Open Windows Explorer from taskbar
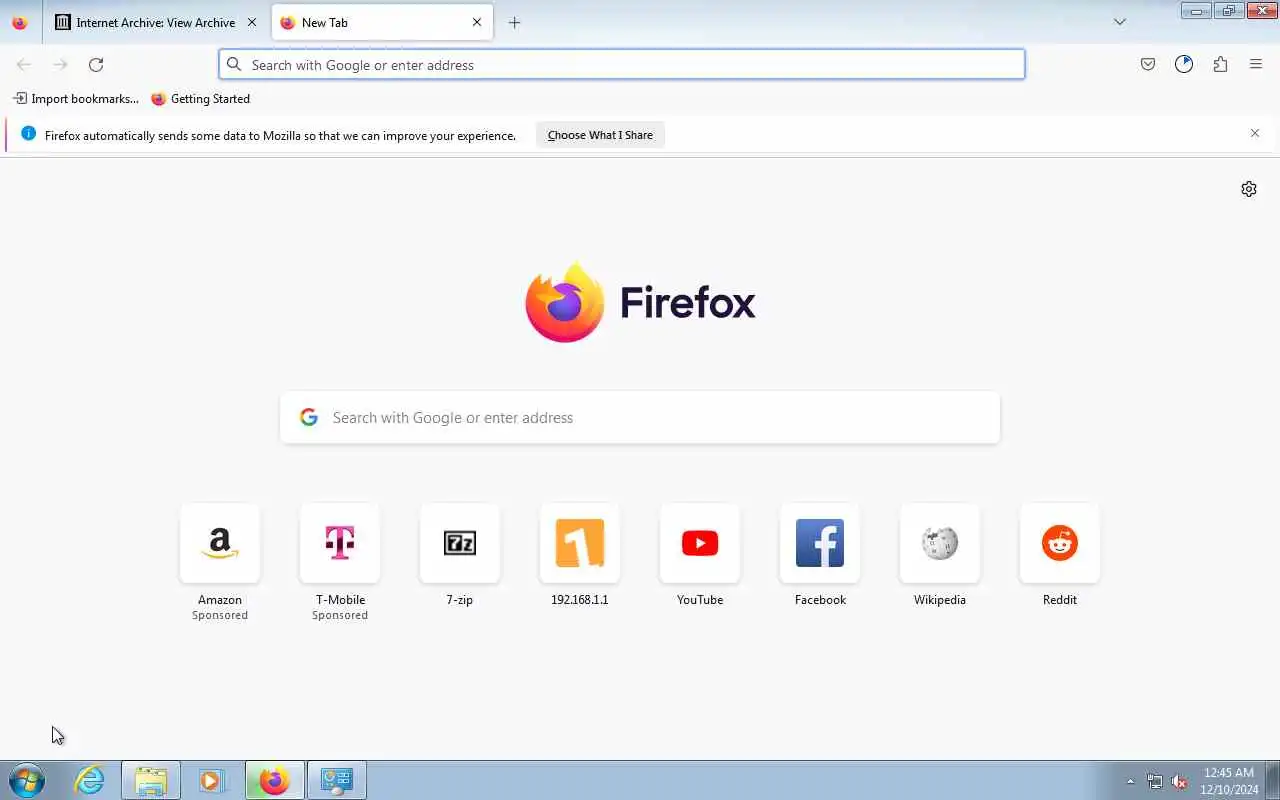Image resolution: width=1280 pixels, height=800 pixels. 151,780
